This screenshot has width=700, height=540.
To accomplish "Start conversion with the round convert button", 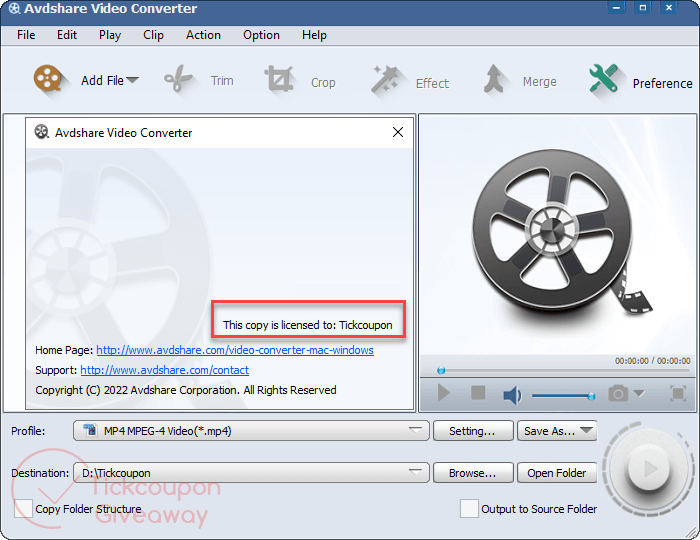I will [x=648, y=469].
